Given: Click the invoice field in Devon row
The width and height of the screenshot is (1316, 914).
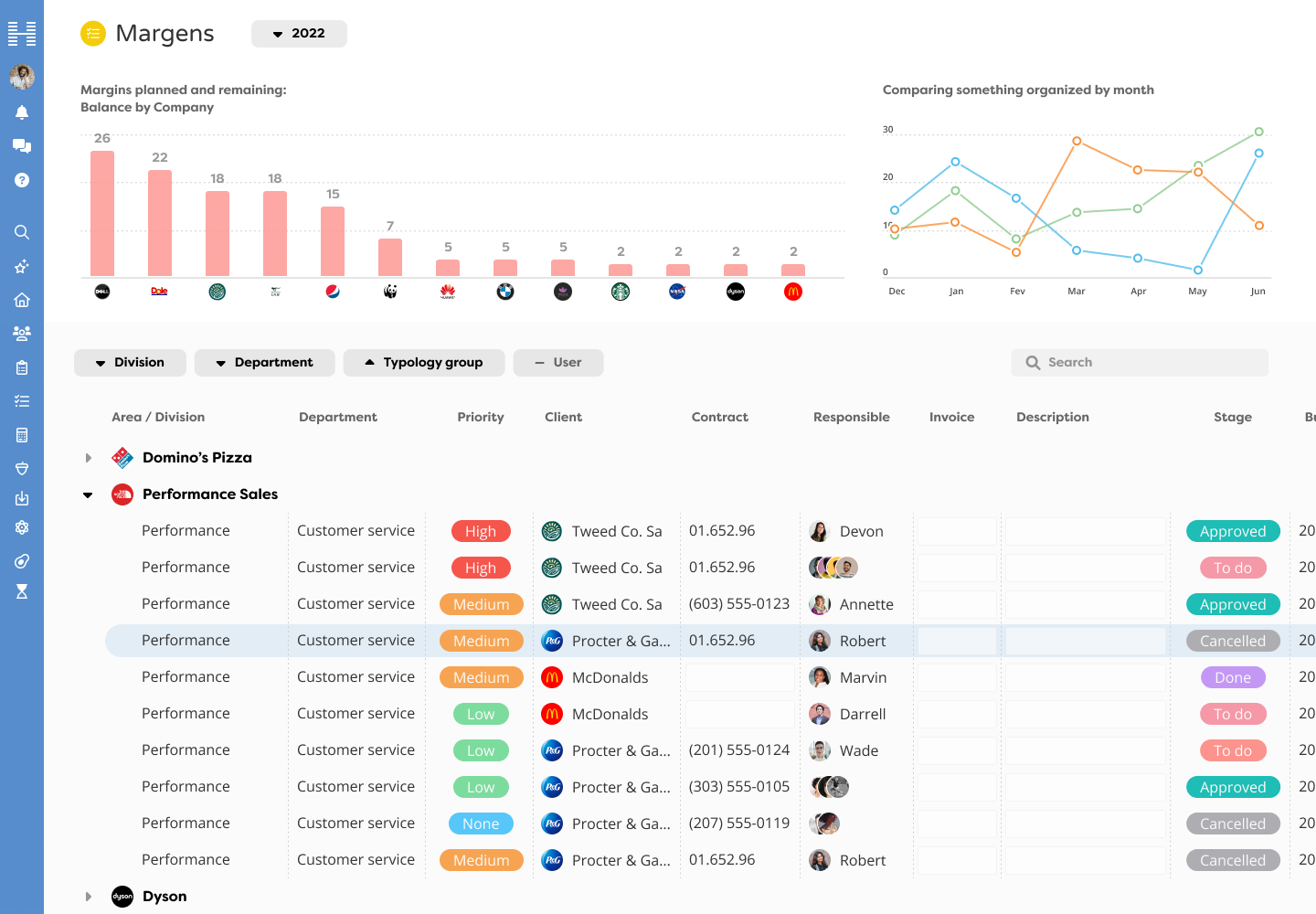Looking at the screenshot, I should coord(957,531).
